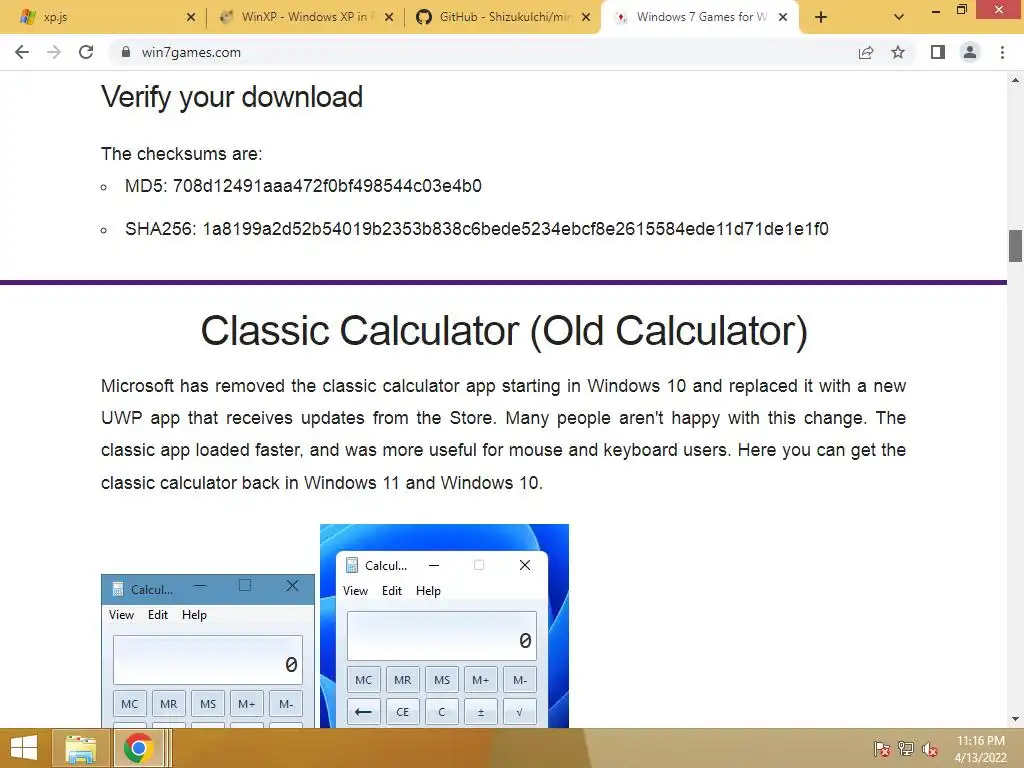Screen dimensions: 1024x768
Task: Open the browser side panel
Action: [x=938, y=52]
